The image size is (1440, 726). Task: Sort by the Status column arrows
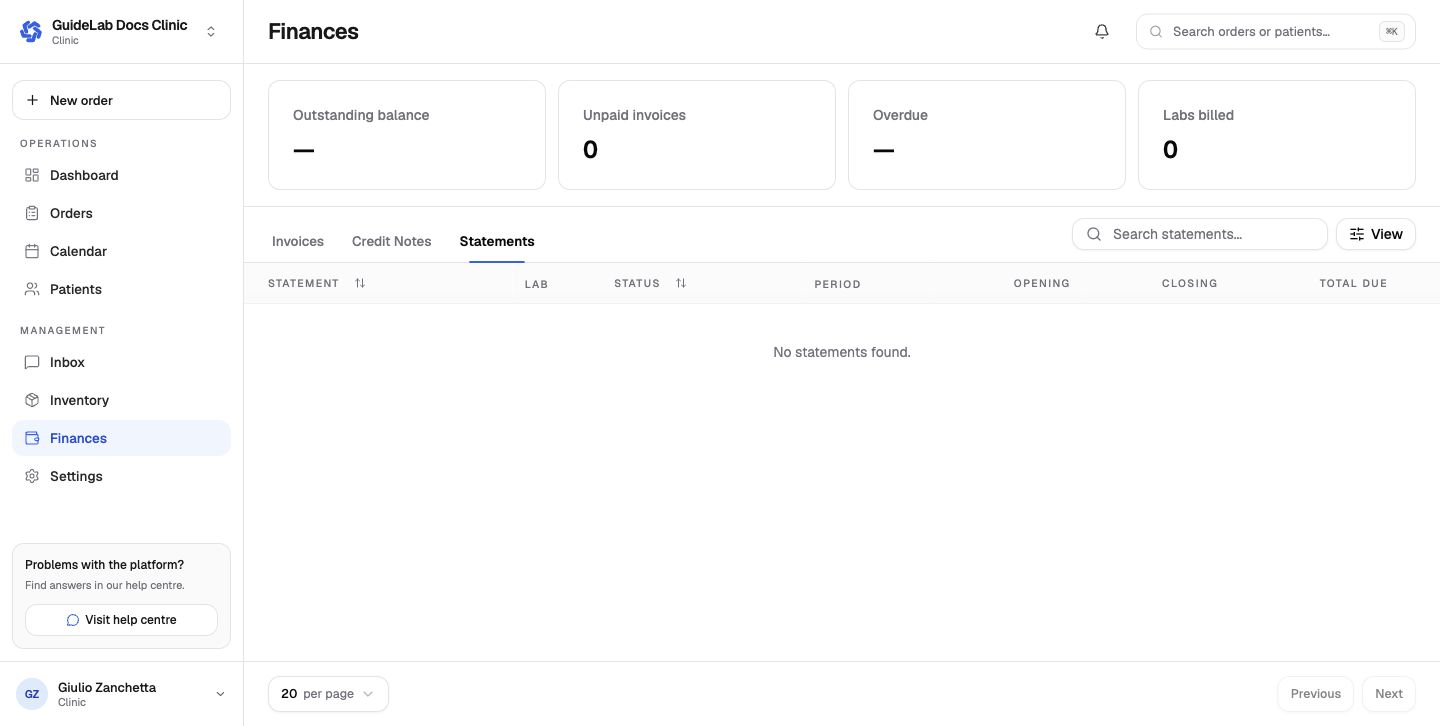(x=681, y=283)
